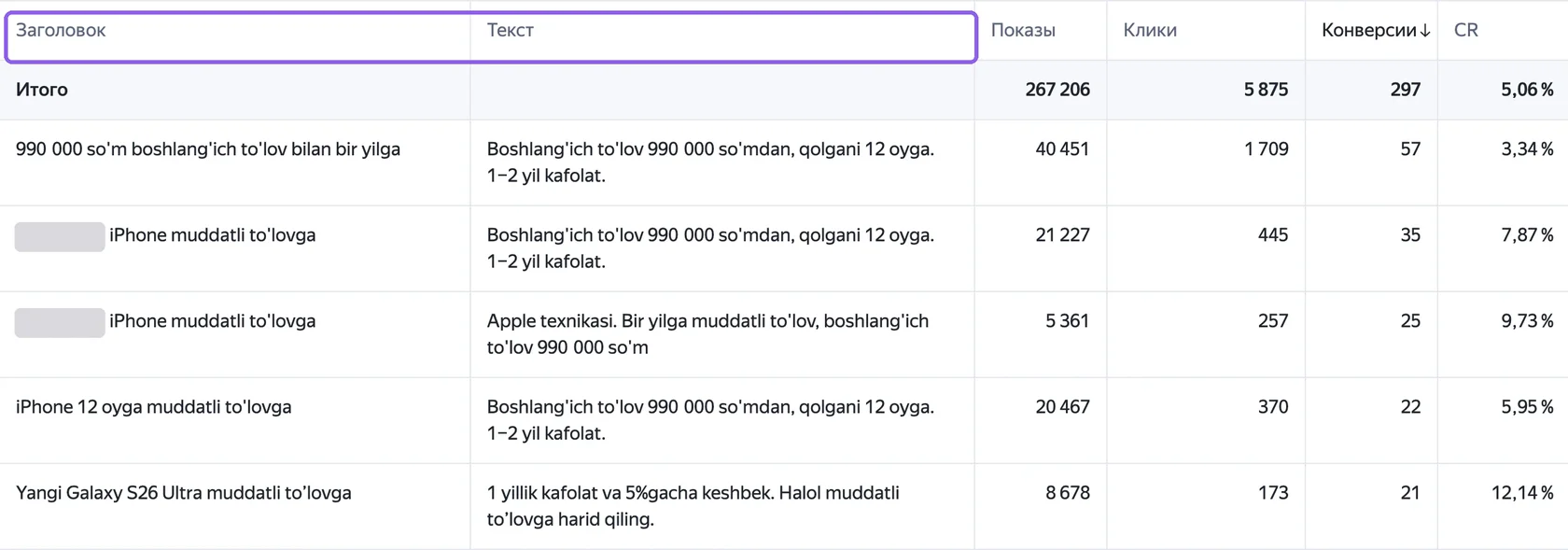
Task: Select conversions value 35
Action: [x=1410, y=235]
